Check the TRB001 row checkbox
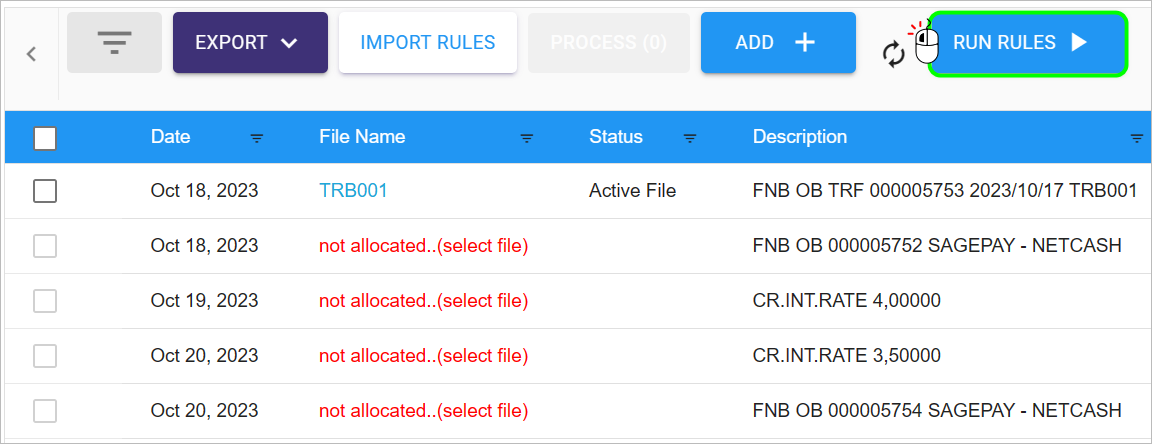This screenshot has width=1152, height=444. 45,191
